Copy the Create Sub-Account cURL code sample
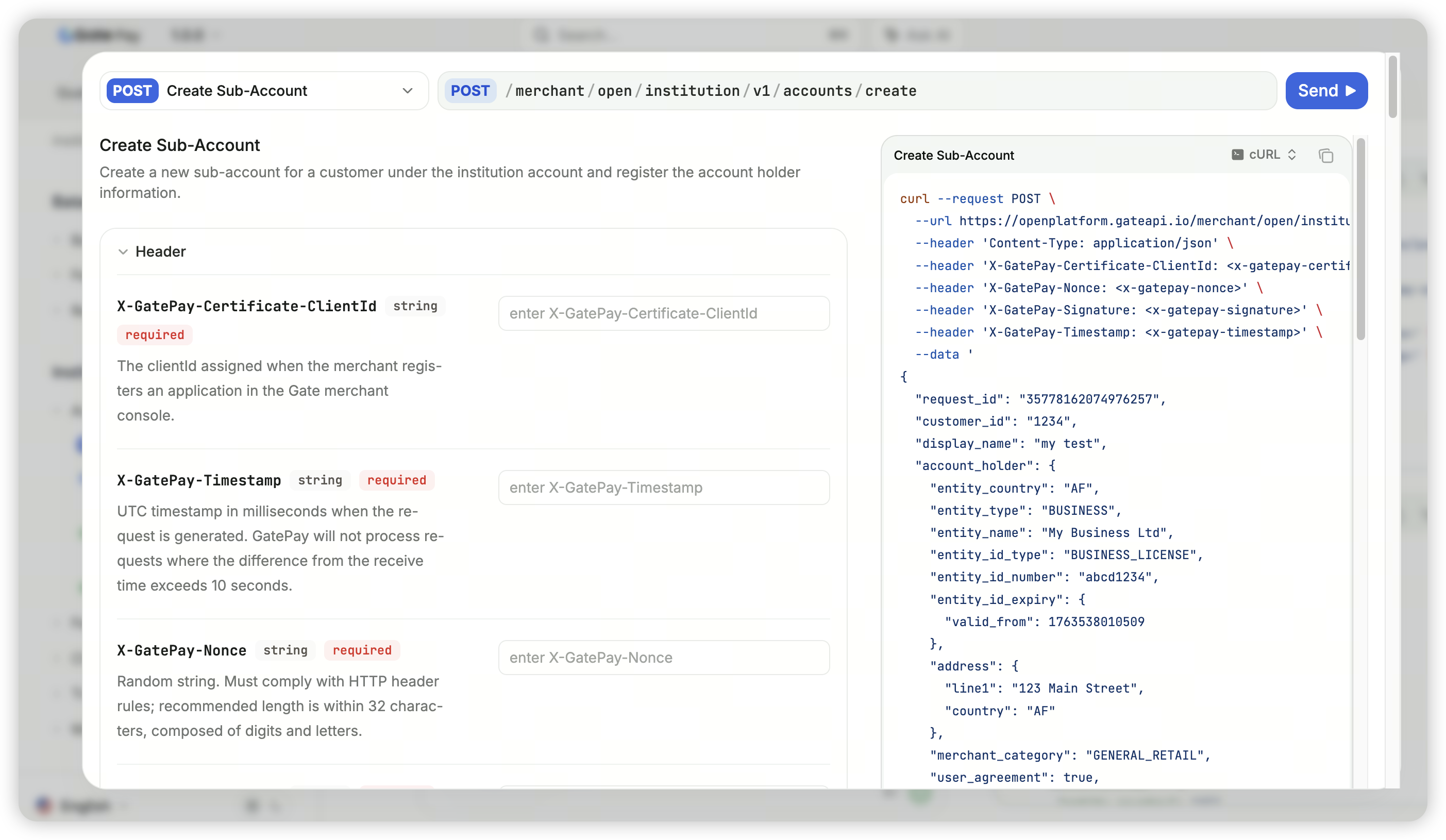 pyautogui.click(x=1325, y=156)
